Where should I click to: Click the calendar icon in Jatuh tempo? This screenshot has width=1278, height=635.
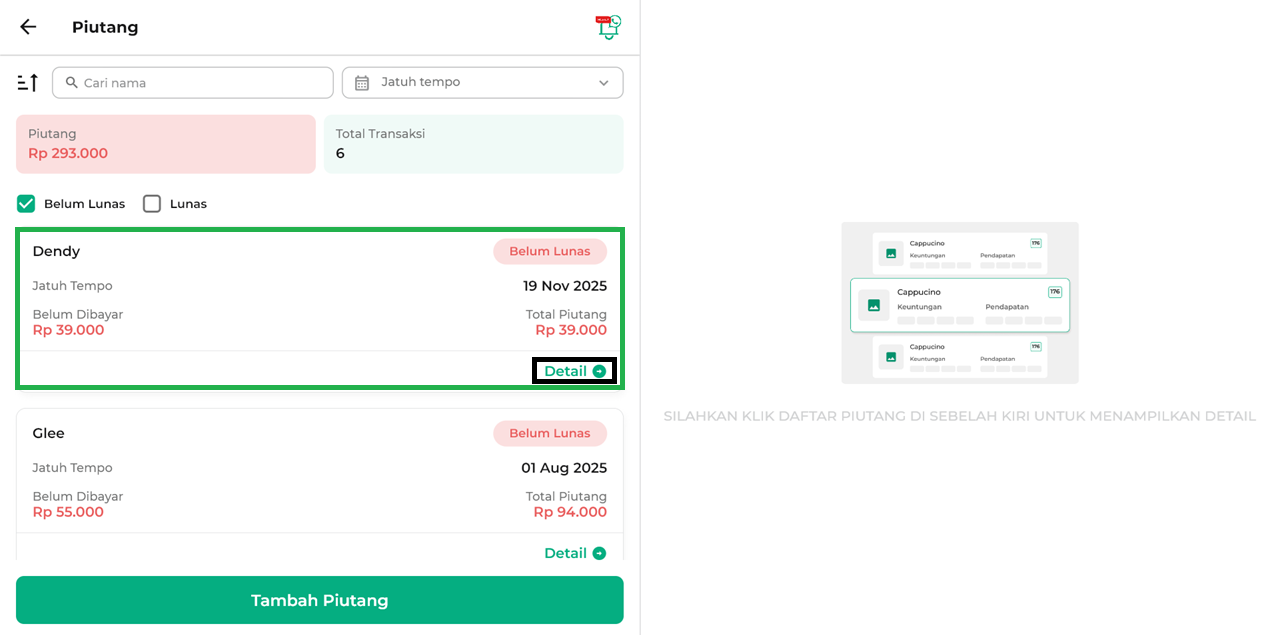[362, 83]
